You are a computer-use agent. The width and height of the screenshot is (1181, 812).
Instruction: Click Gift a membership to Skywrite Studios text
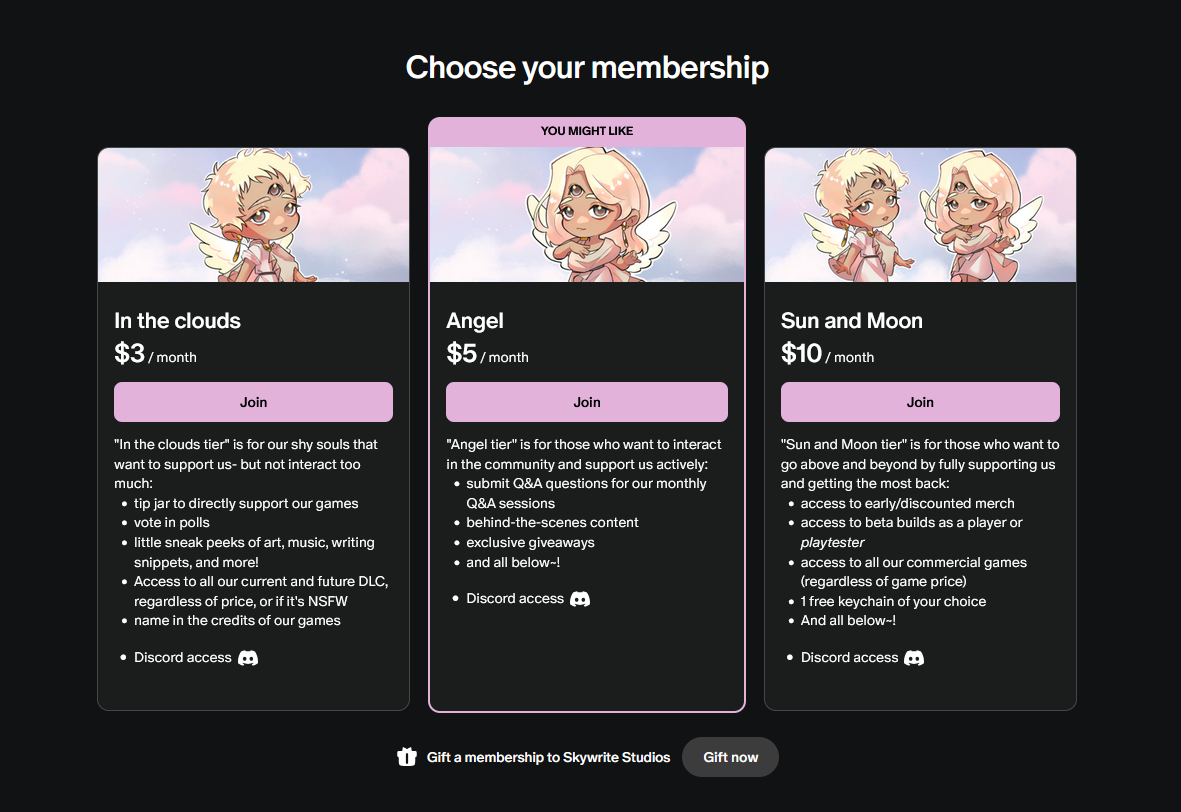(x=548, y=757)
